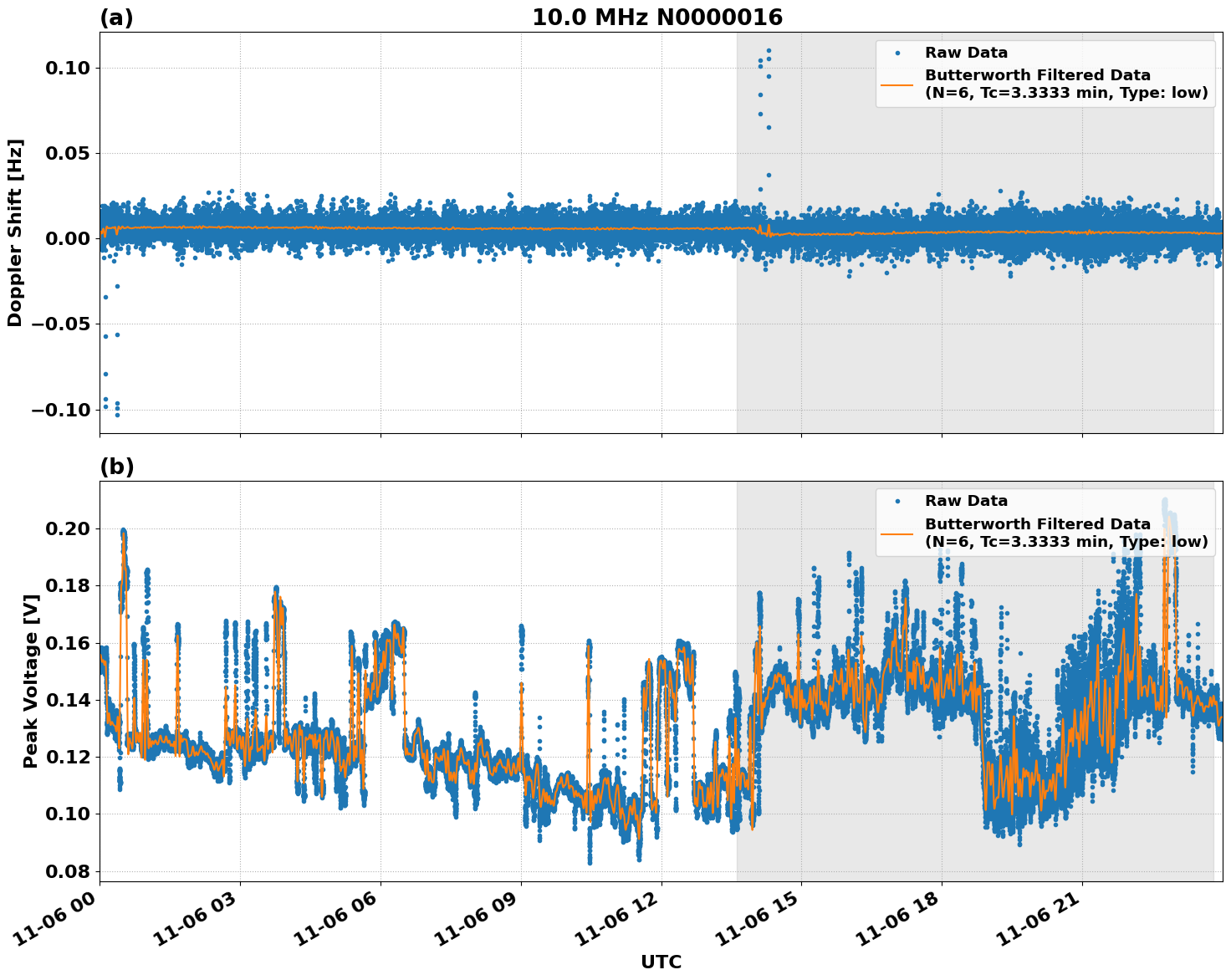This screenshot has height=980, width=1231.
Task: Click the panel label (a)
Action: [115, 15]
